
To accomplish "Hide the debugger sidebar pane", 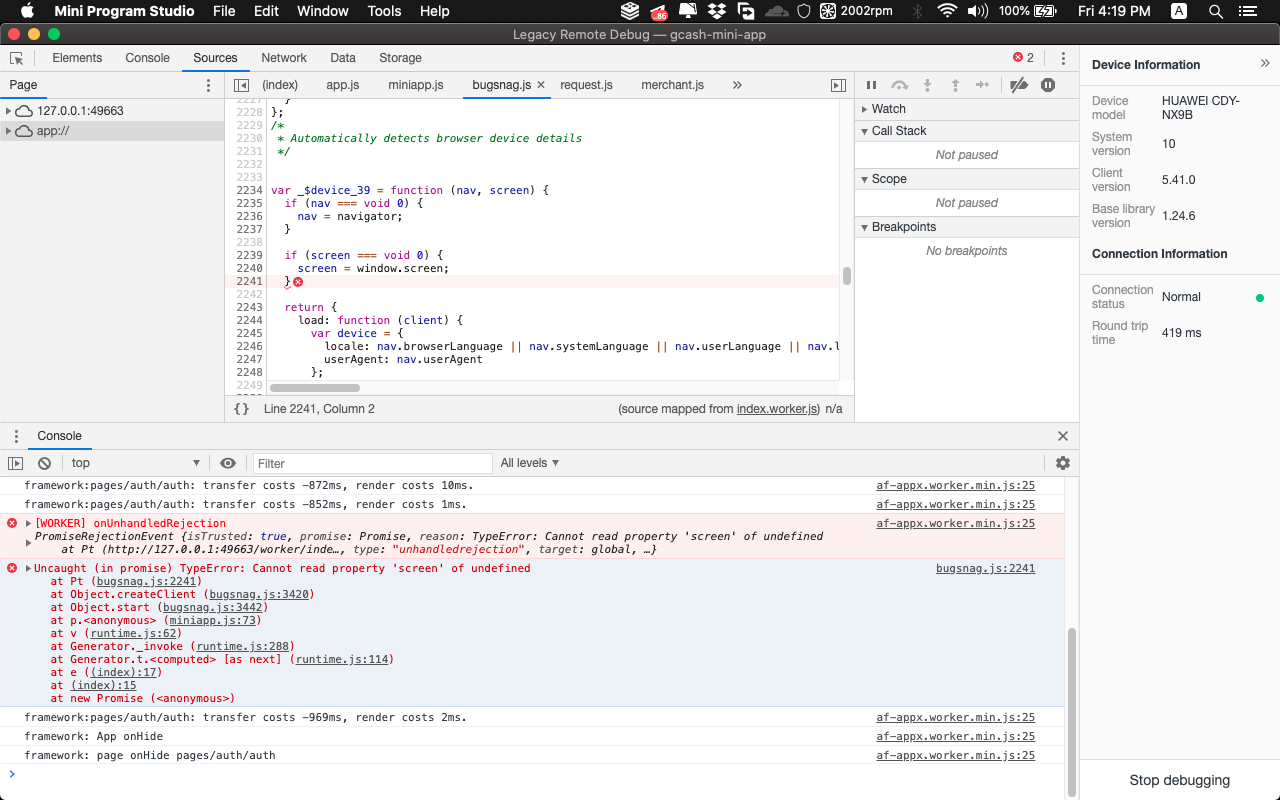I will click(838, 85).
